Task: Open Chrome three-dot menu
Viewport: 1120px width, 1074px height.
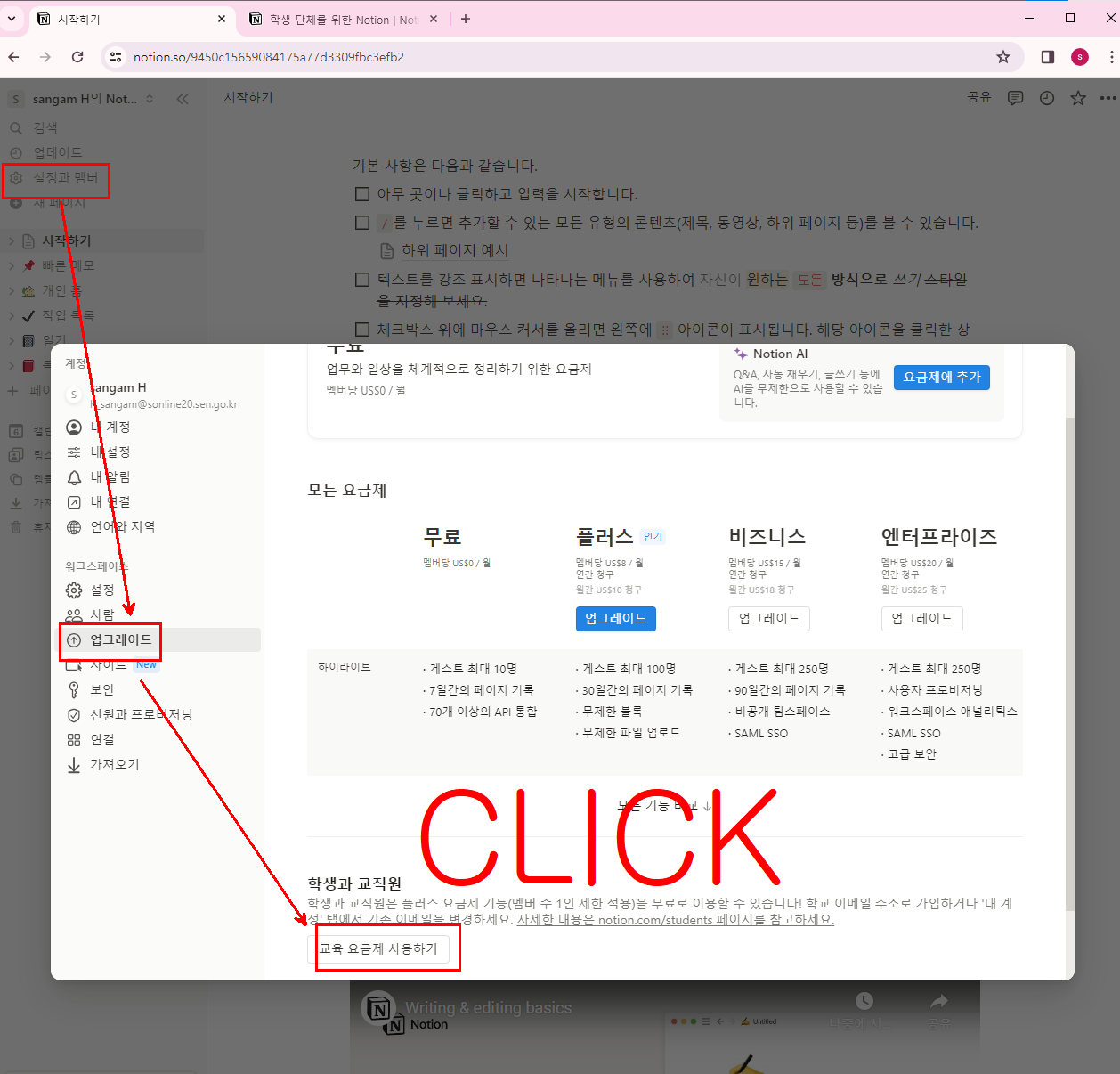Action: (1111, 57)
